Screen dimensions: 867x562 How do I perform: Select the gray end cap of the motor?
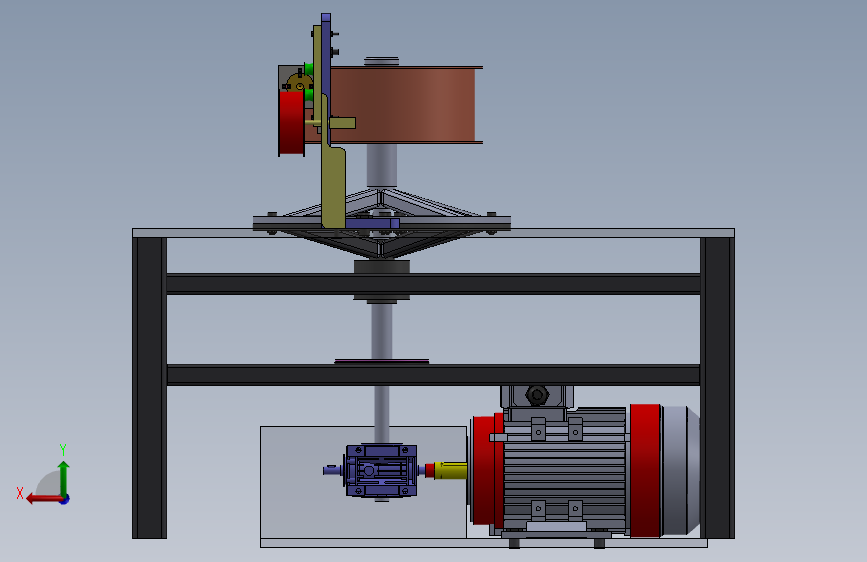(681, 470)
